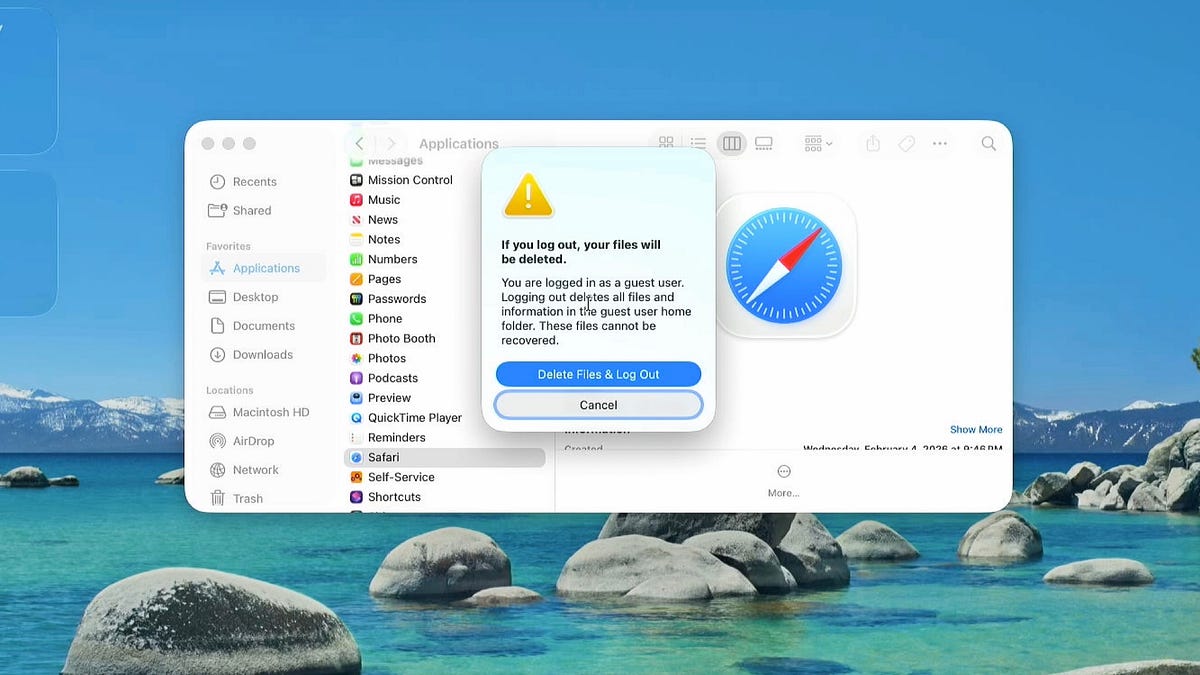The image size is (1200, 675).
Task: Open Show More in the preview pane
Action: pyautogui.click(x=976, y=429)
